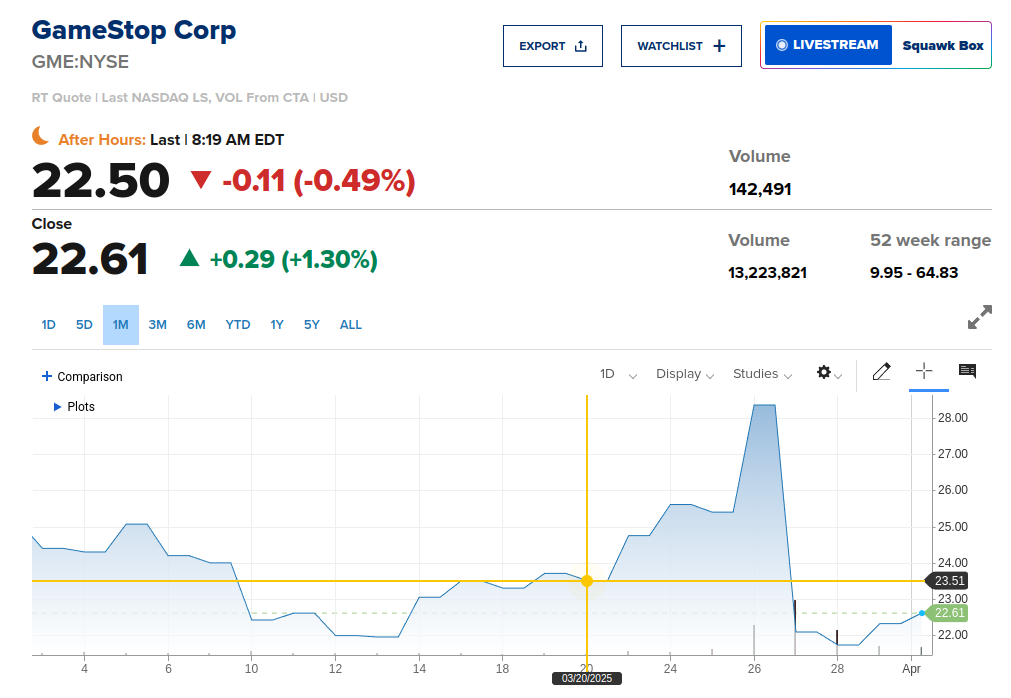Open the LIVESTREAM button
The width and height of the screenshot is (1011, 698).
(828, 45)
